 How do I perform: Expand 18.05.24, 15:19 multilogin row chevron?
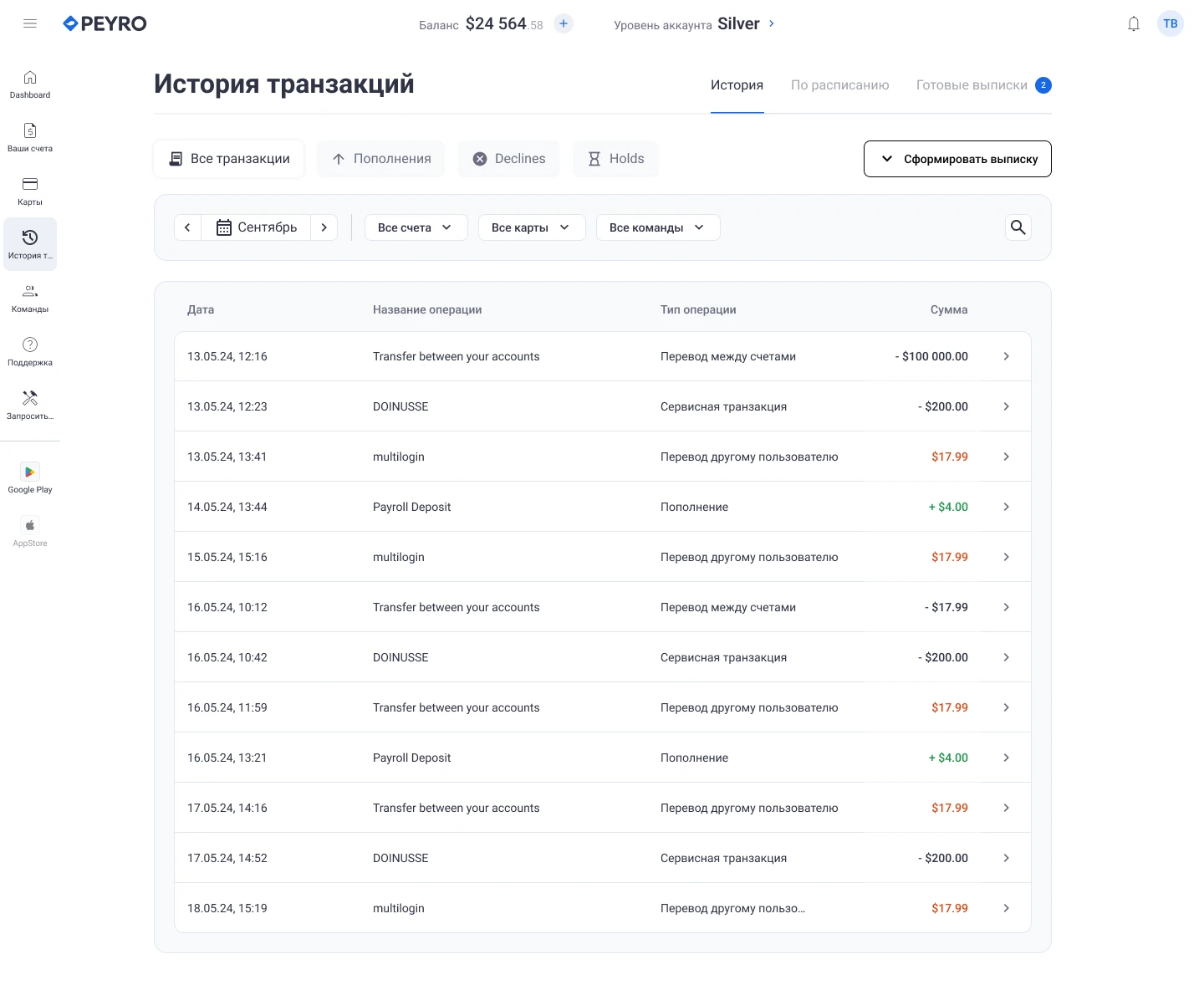pos(1006,908)
